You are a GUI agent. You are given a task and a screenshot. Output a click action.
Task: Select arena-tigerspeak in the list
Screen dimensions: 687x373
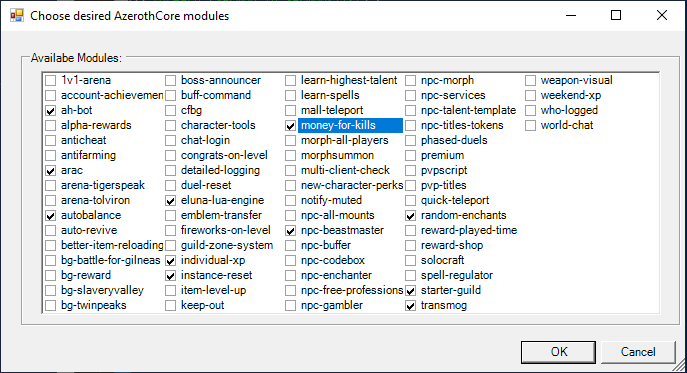pyautogui.click(x=103, y=185)
